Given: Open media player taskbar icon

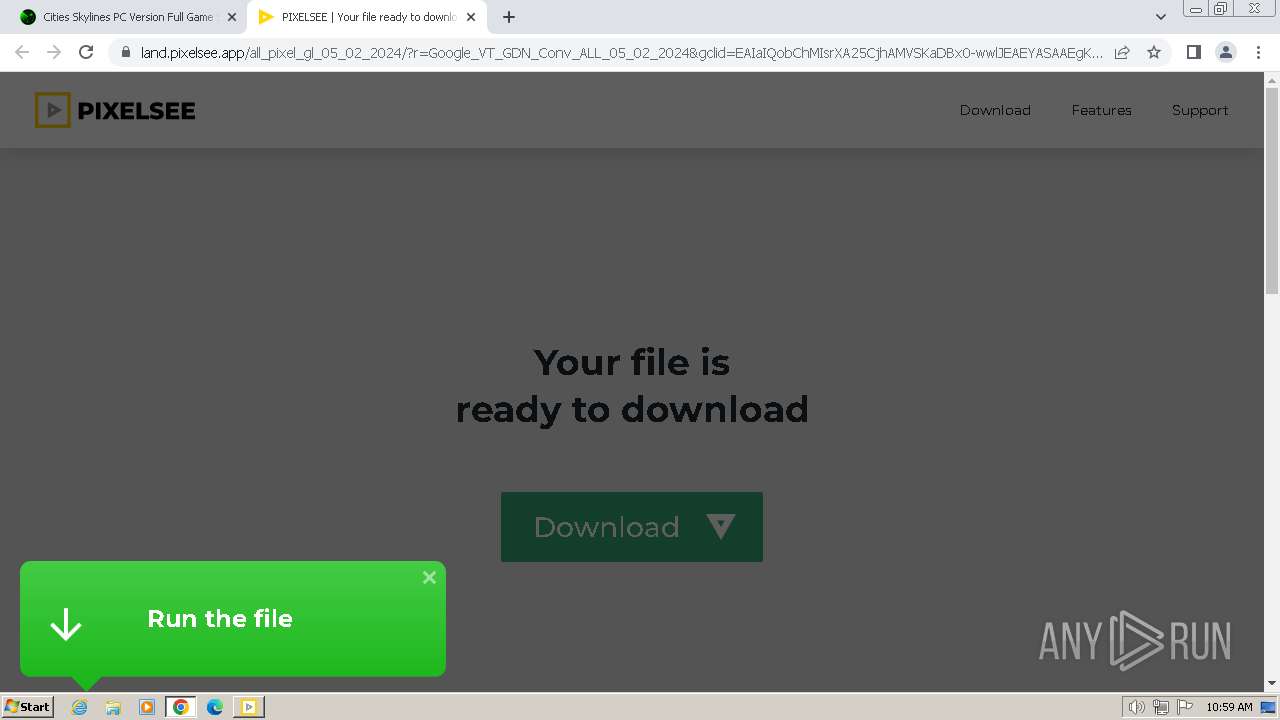Looking at the screenshot, I should 147,707.
